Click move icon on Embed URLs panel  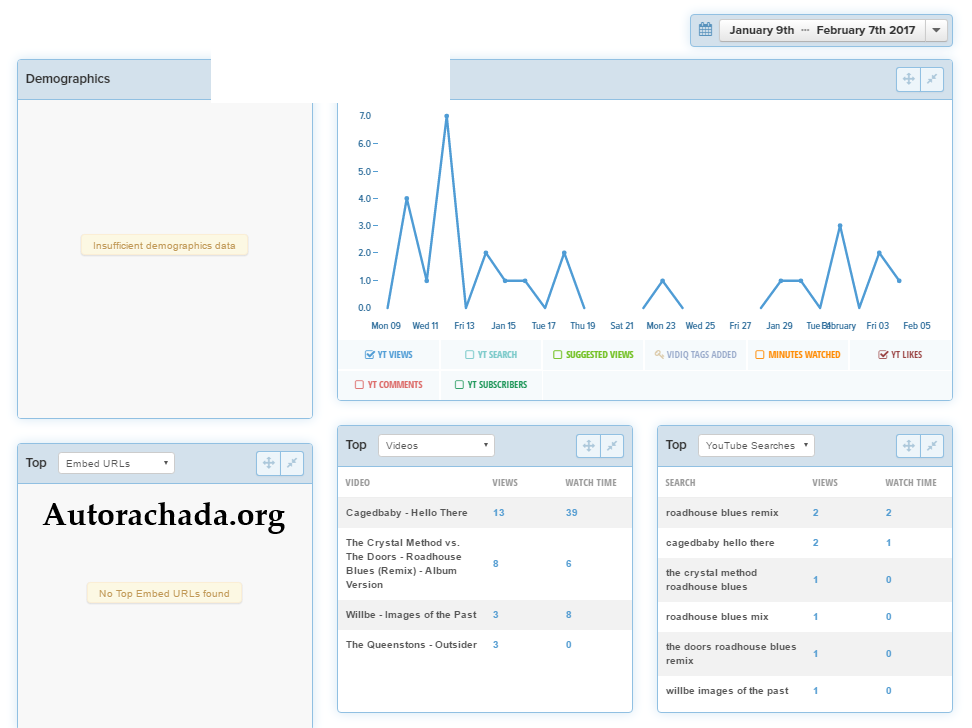[268, 463]
